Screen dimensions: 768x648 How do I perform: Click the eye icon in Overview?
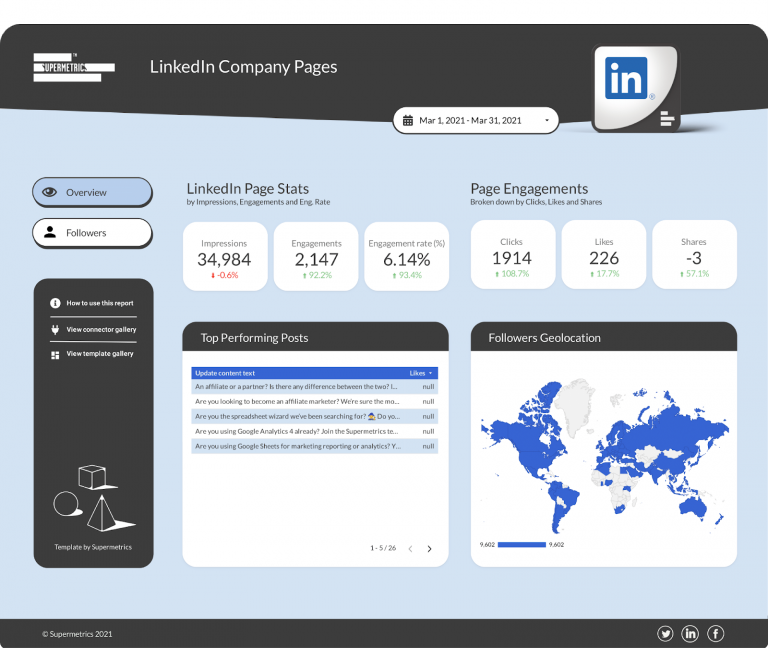pyautogui.click(x=49, y=192)
